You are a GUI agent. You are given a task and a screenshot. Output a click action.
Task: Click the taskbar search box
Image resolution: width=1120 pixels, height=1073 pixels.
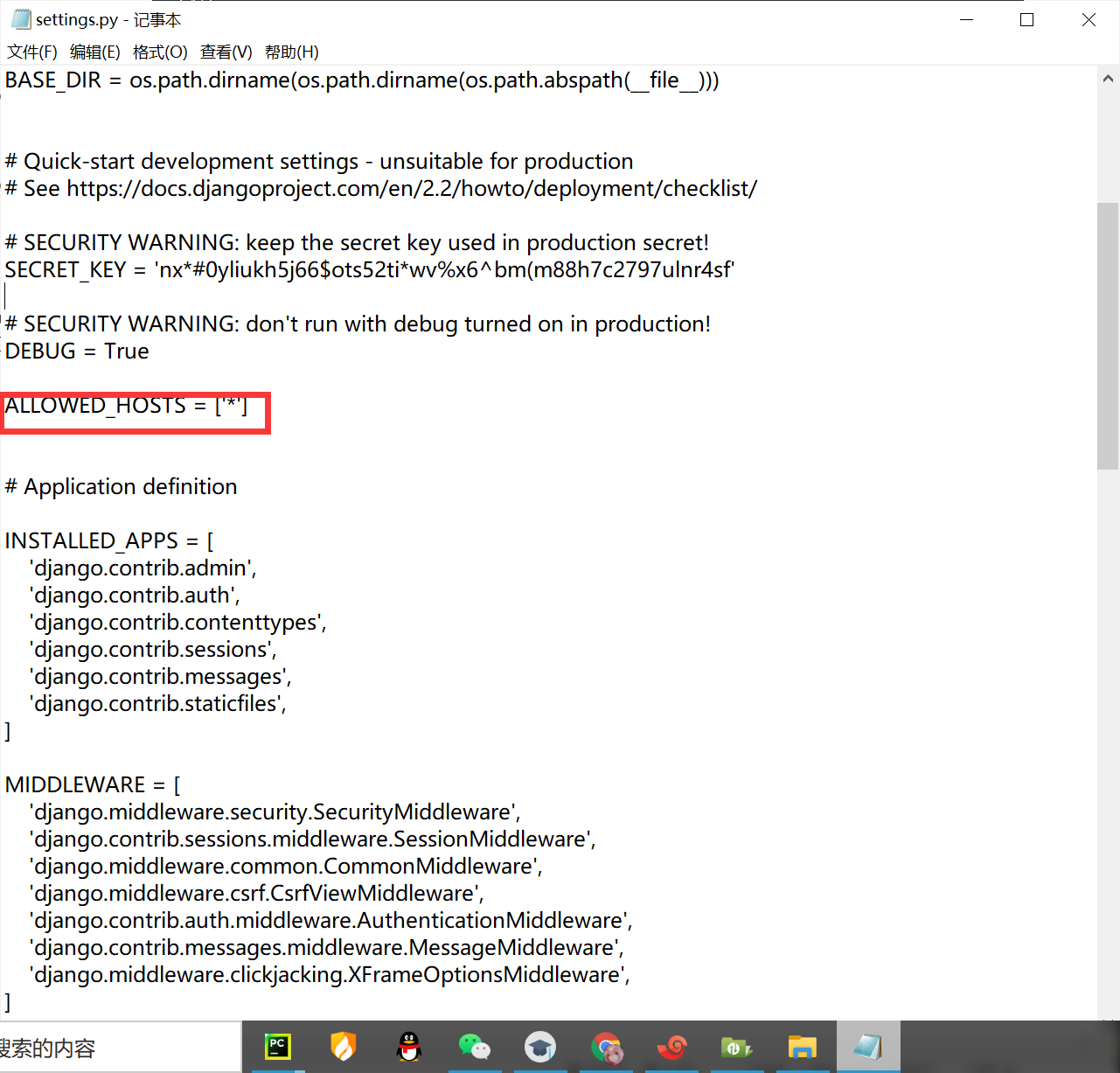point(121,1048)
